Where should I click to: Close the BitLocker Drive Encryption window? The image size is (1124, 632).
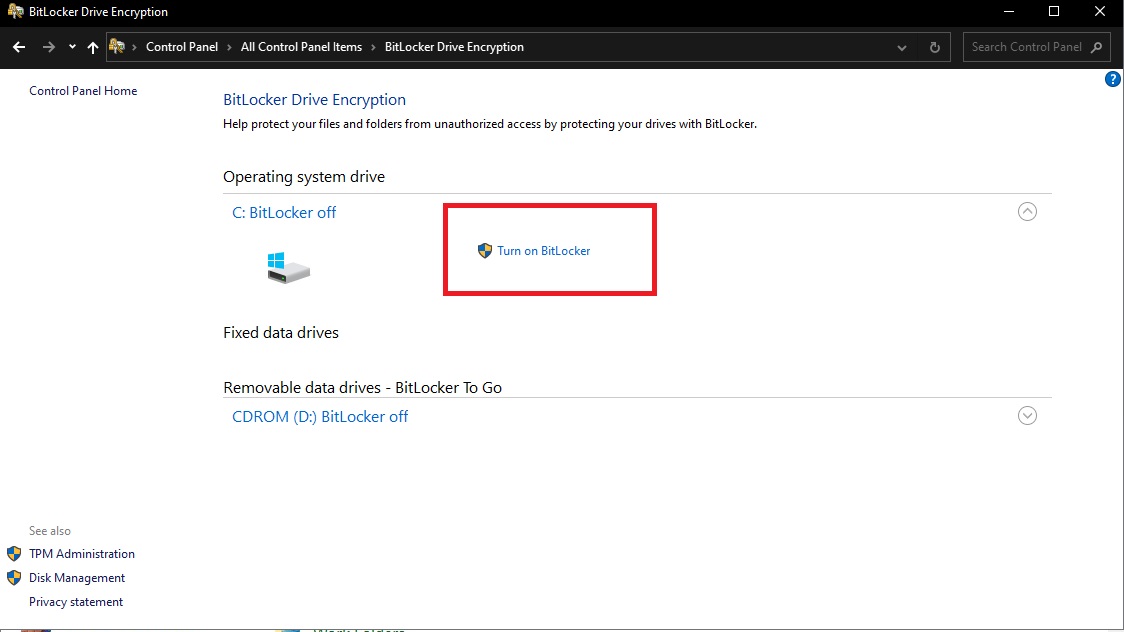pos(1100,11)
